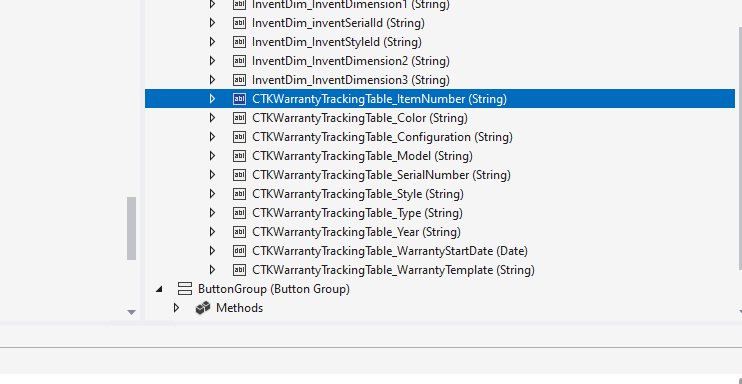Screen dimensions: 742x384
Task: Select InventDim_InventDimension3 (String) row
Action: [x=440, y=80]
